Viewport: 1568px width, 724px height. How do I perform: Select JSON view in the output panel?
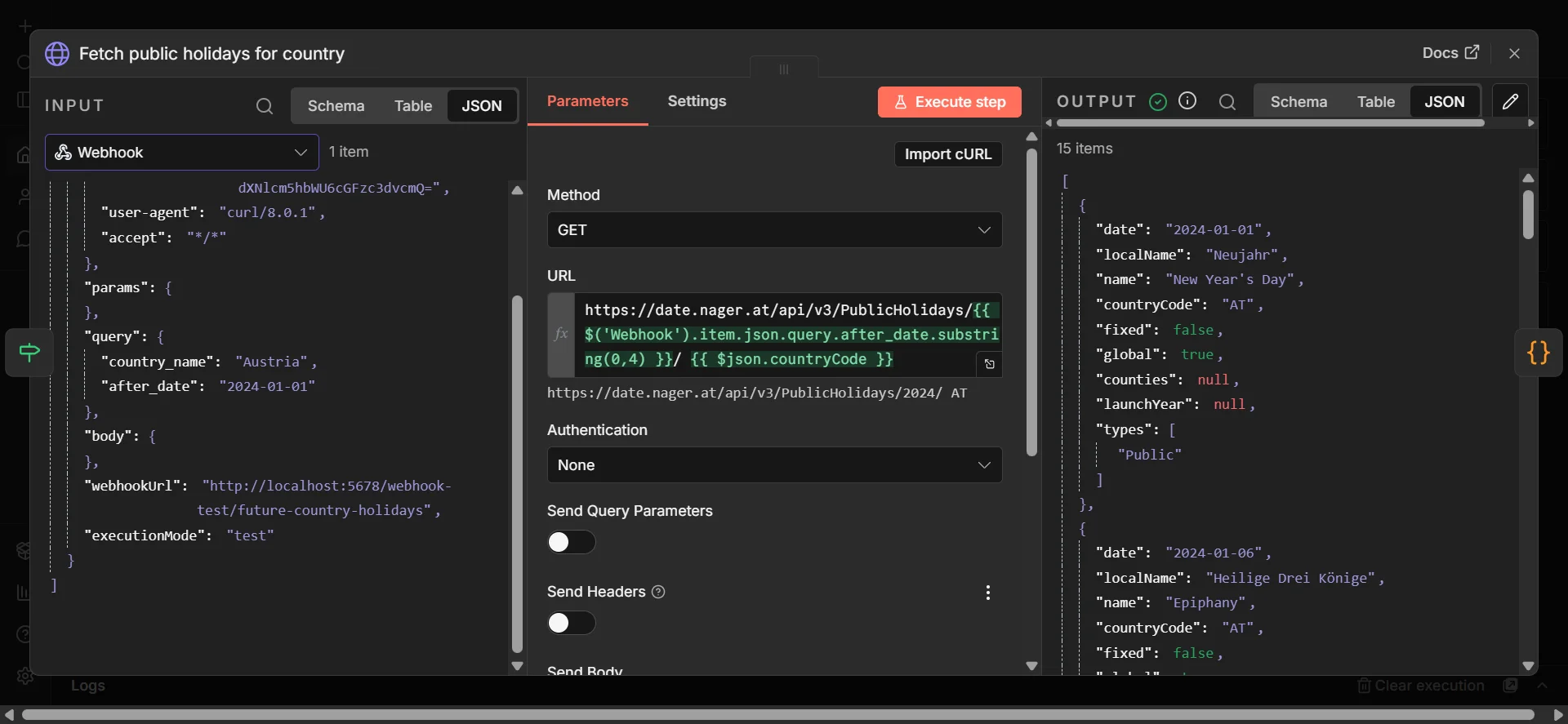1445,102
